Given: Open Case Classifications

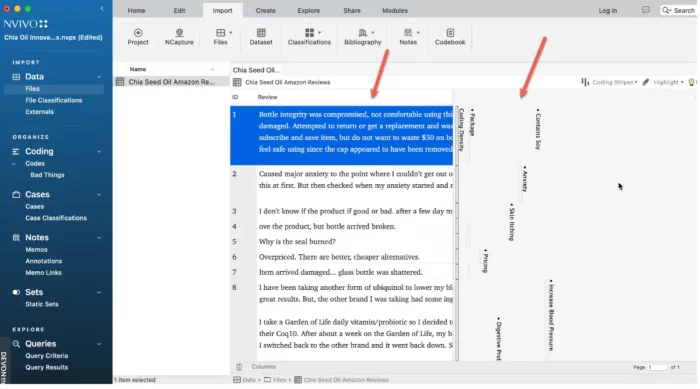Looking at the screenshot, I should click(56, 218).
